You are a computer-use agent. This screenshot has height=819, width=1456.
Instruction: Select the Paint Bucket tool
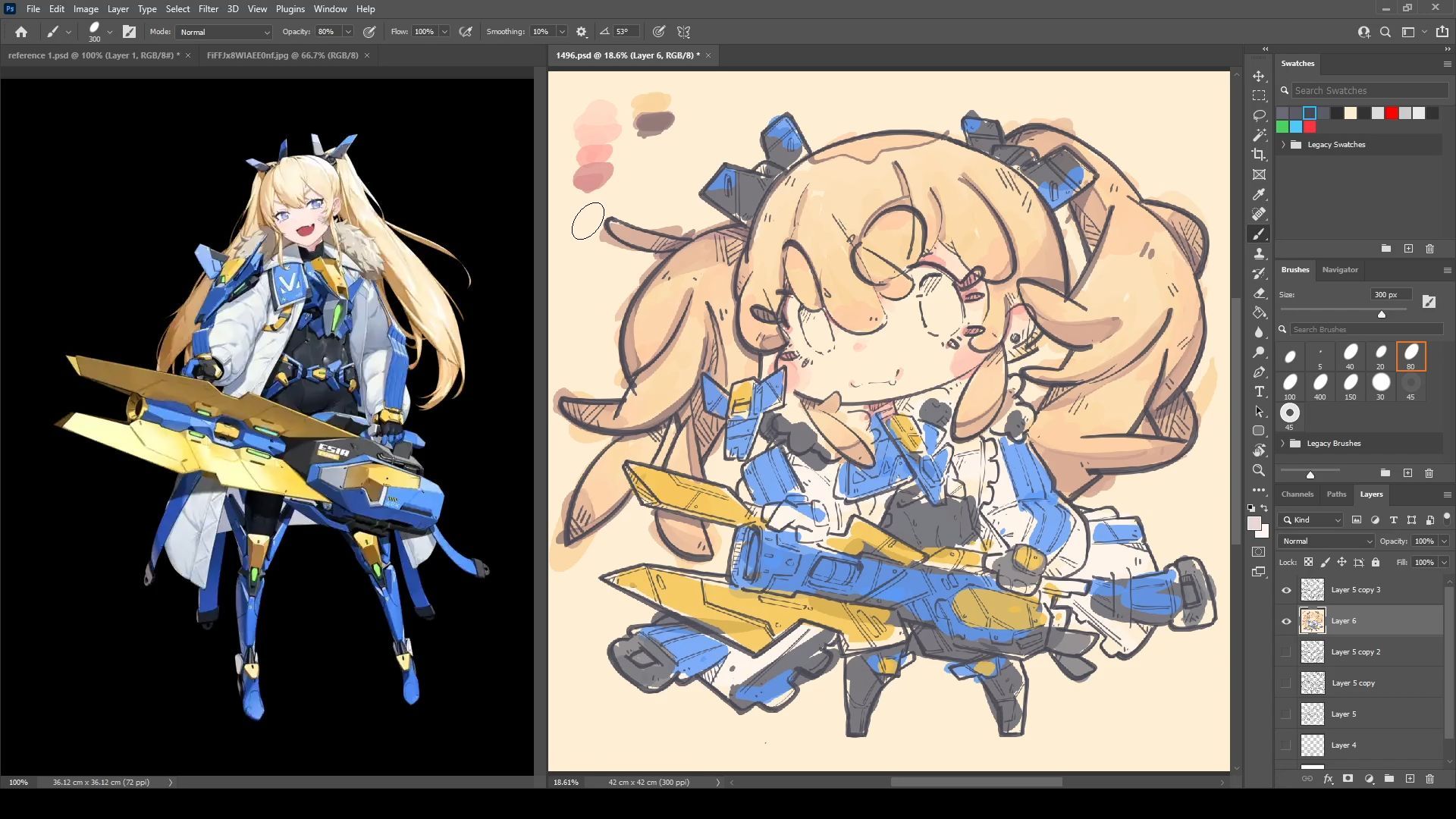click(x=1259, y=312)
